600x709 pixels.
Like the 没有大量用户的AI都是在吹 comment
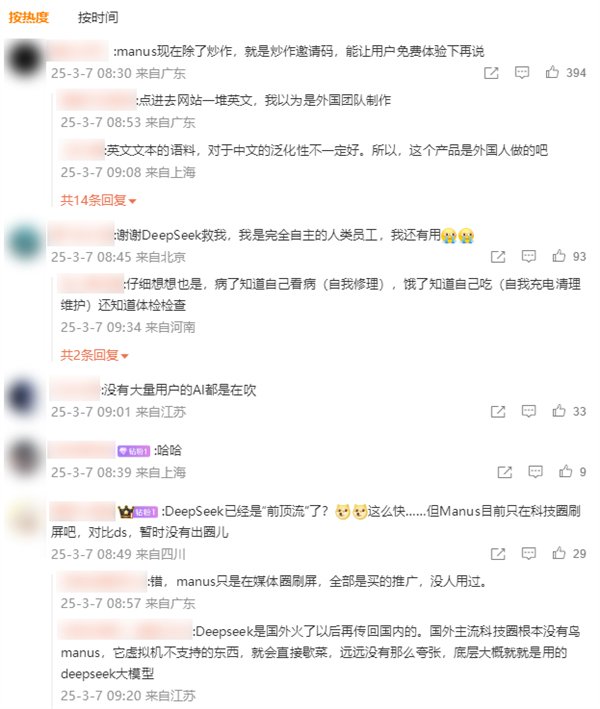(x=559, y=411)
